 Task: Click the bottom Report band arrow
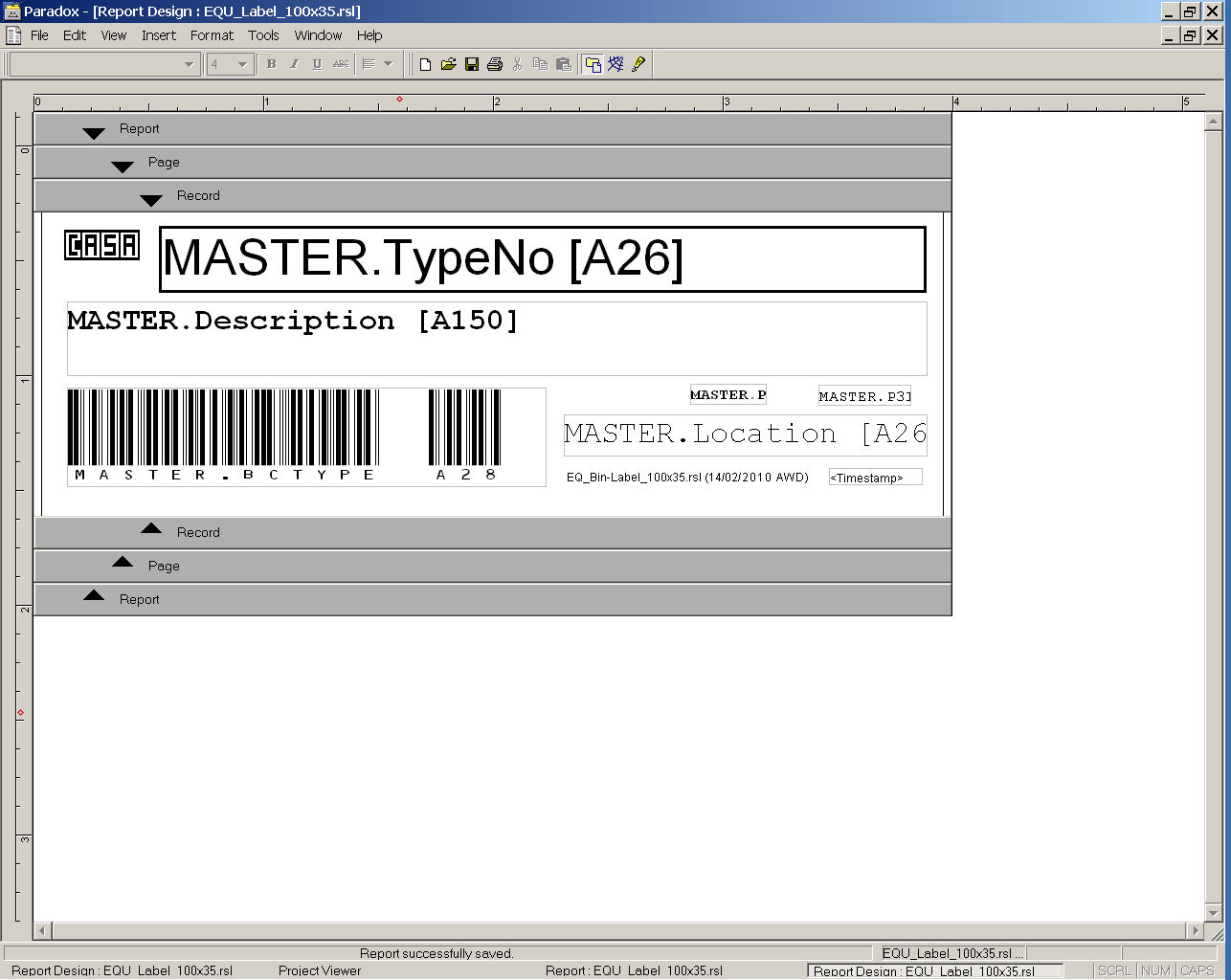pyautogui.click(x=93, y=595)
